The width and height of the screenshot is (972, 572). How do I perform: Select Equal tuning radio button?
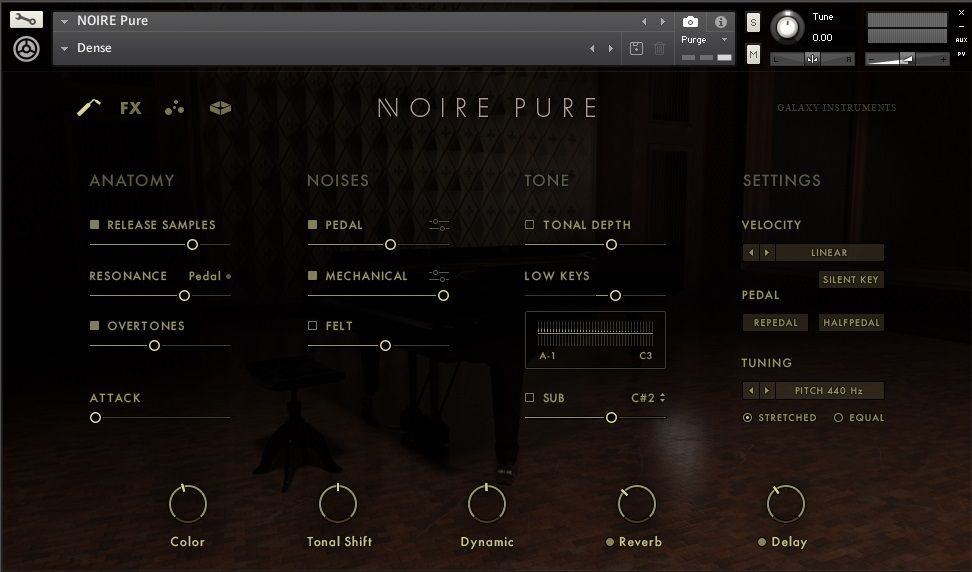[838, 418]
